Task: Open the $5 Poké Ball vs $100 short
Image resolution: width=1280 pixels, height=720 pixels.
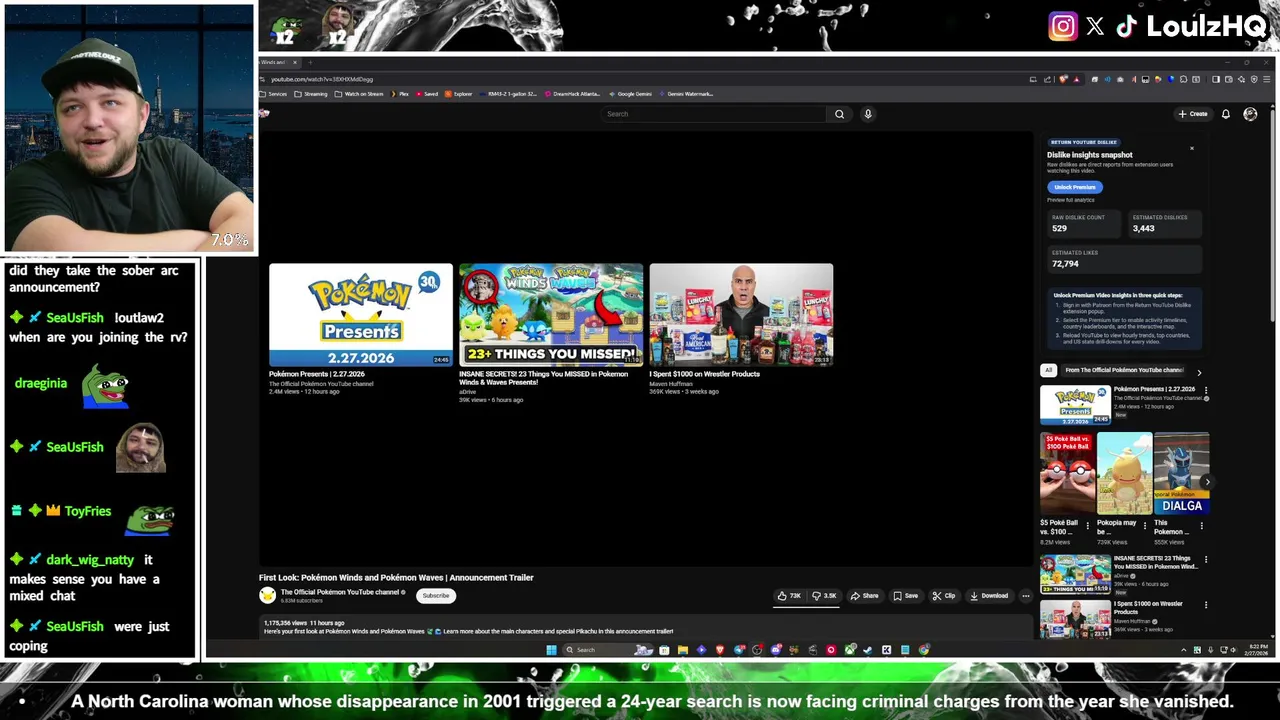Action: click(1067, 474)
